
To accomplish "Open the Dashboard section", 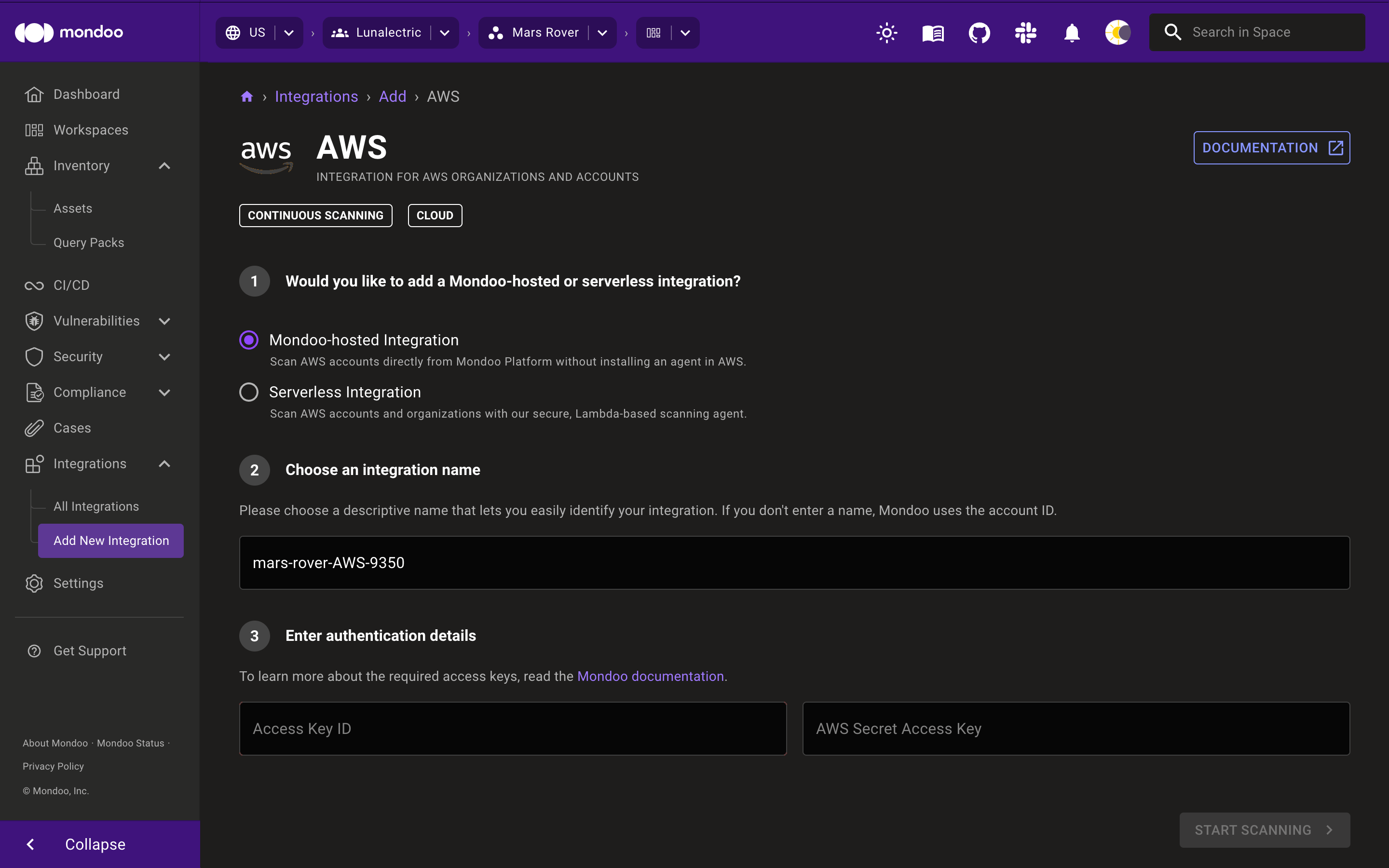I will (86, 94).
